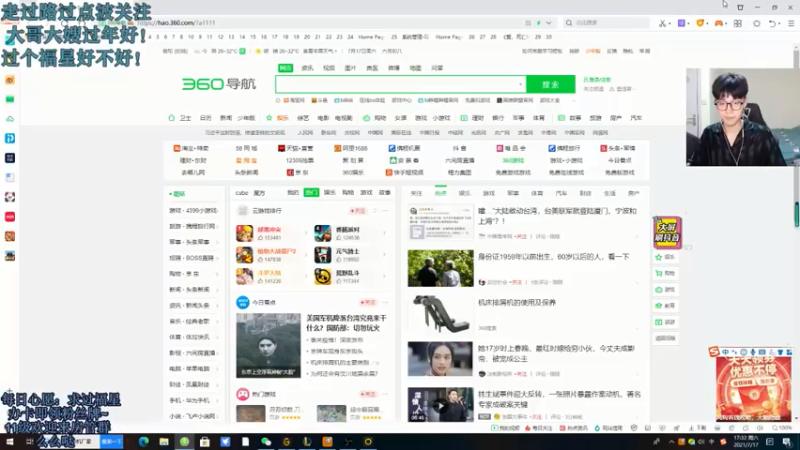Click 购物 in the right floating sidebar
The height and width of the screenshot is (450, 800).
666,273
